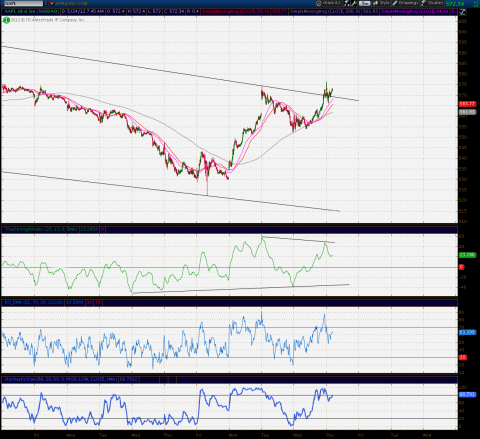Open the circular clock icon beside think
Viewport: 480px width, 439px height.
[x=319, y=3]
